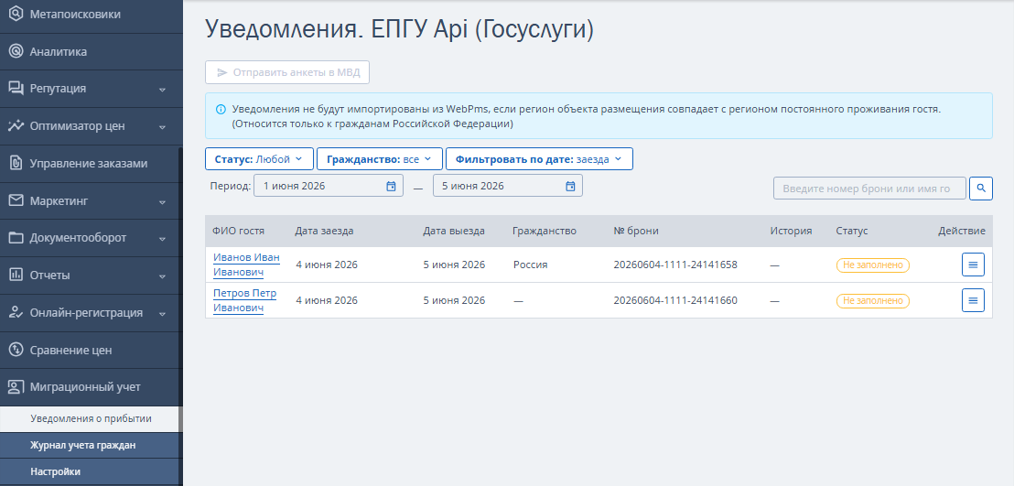The height and width of the screenshot is (486, 1014).
Task: Expand the Документооборот menu chevron
Action: tap(162, 238)
